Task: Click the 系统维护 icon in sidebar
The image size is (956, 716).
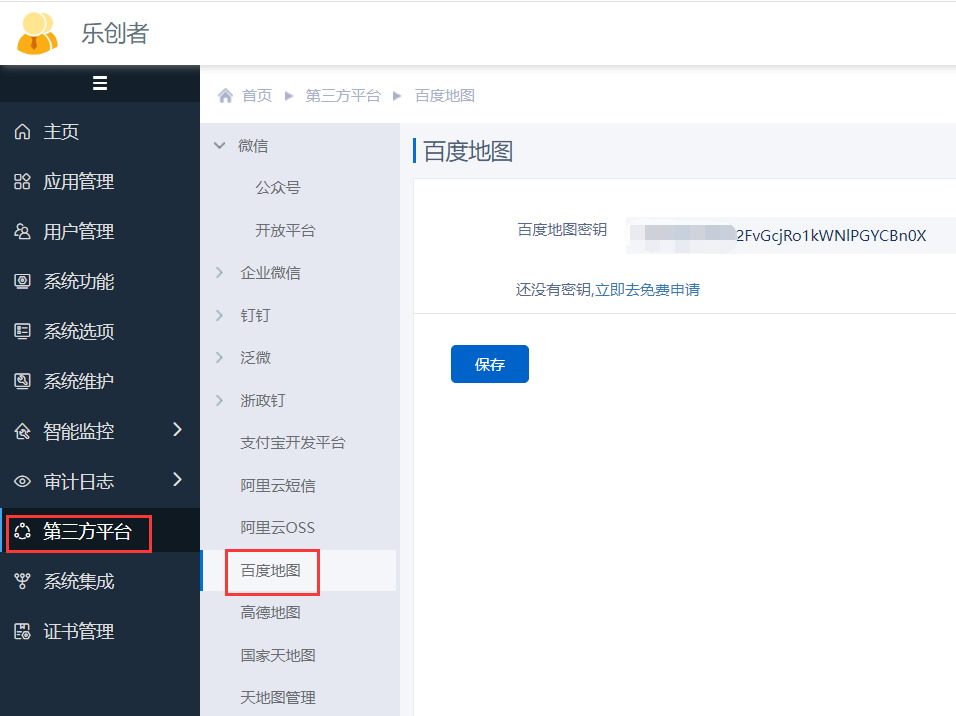Action: (22, 382)
